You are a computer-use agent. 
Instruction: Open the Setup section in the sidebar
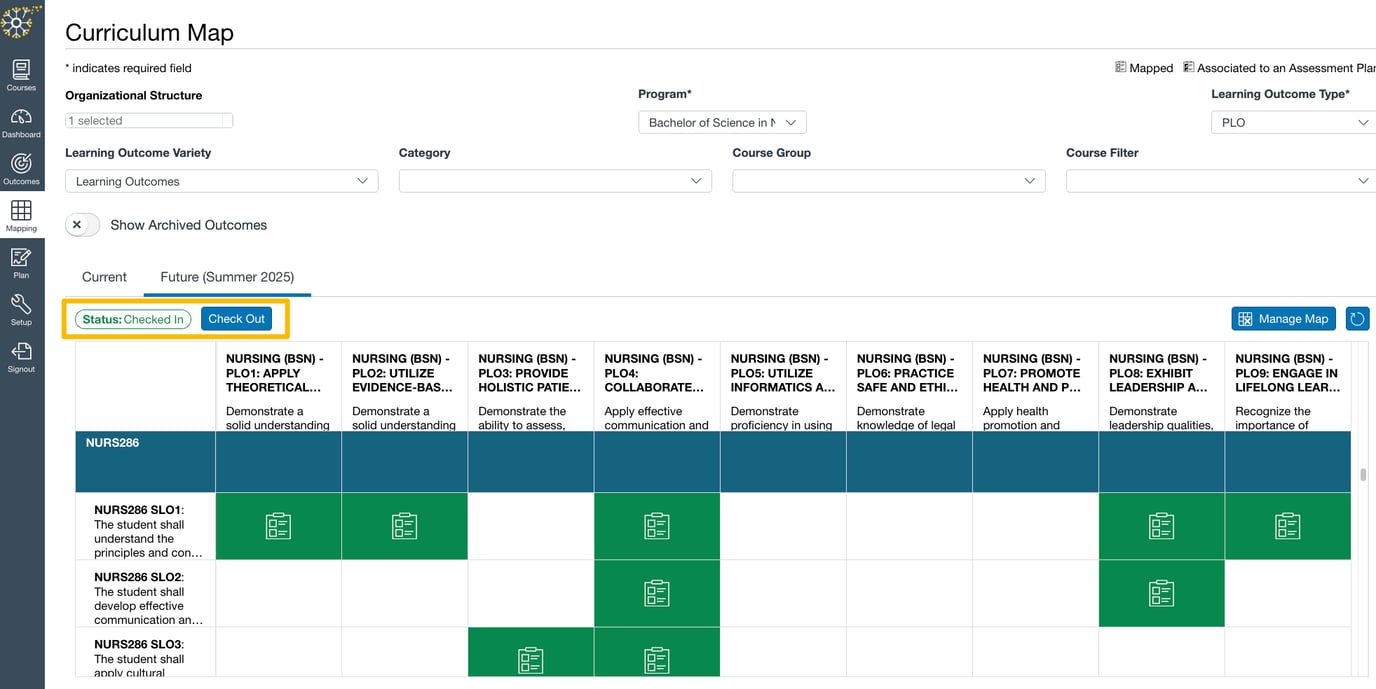(20, 308)
